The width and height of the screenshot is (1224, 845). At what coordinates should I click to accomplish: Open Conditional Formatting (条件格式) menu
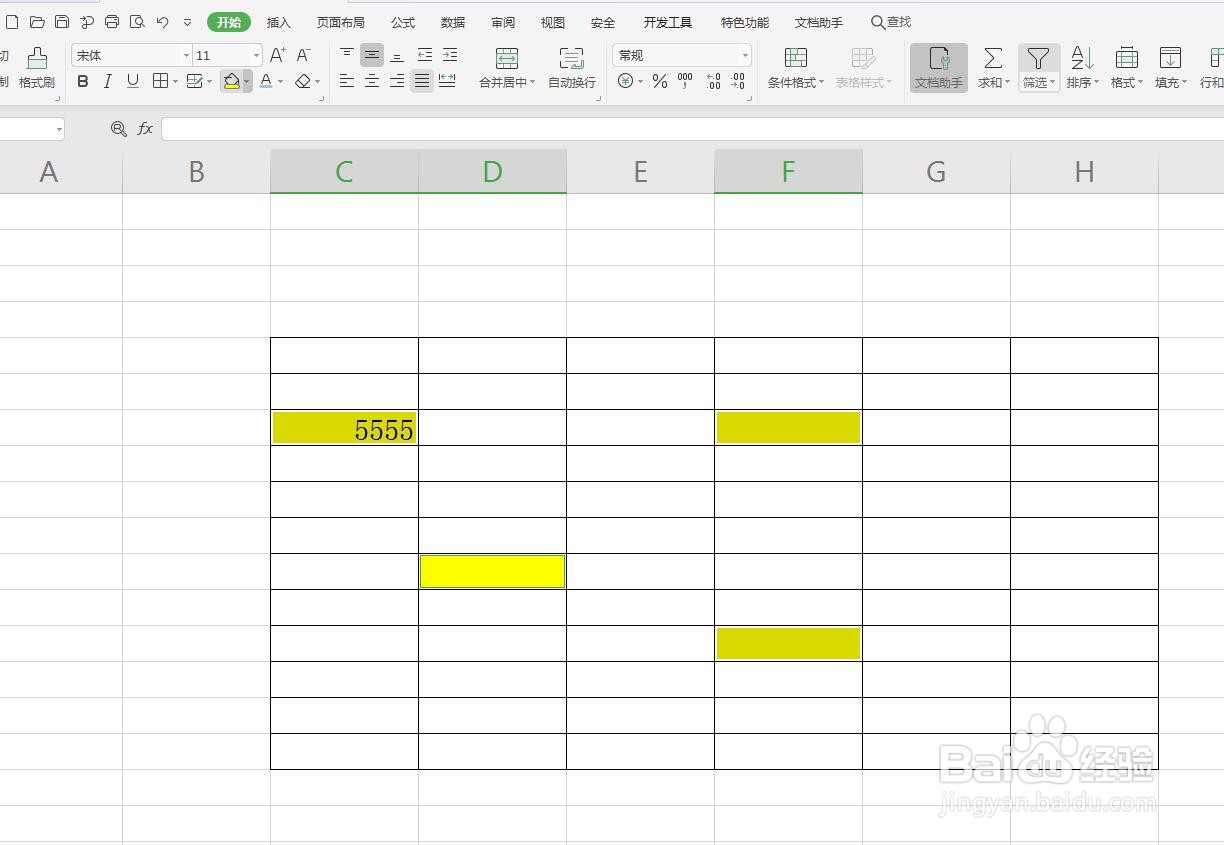[796, 67]
